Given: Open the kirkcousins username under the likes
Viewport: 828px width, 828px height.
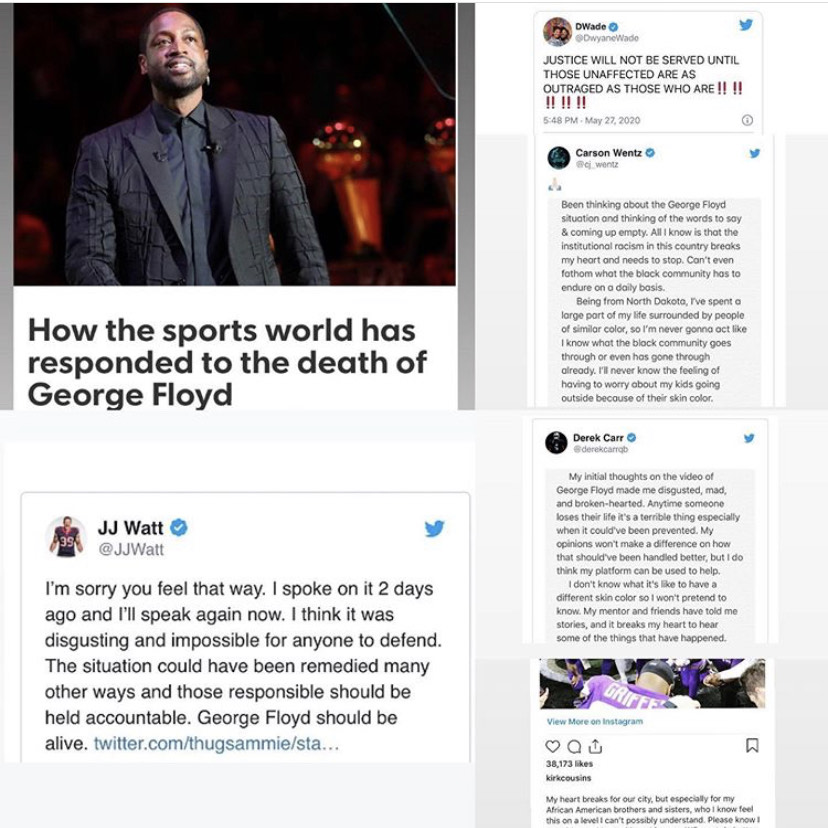Looking at the screenshot, I should (x=568, y=778).
